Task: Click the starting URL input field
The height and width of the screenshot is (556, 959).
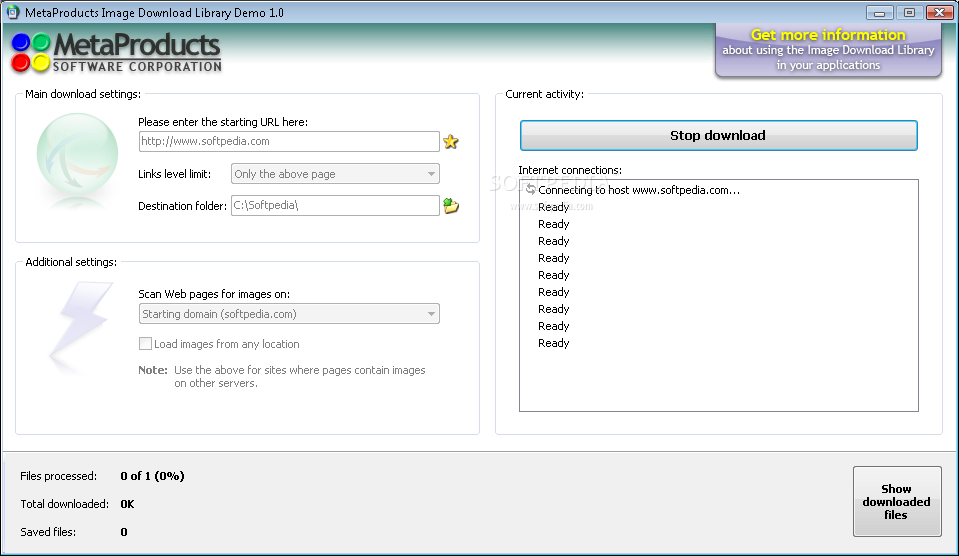Action: click(289, 141)
